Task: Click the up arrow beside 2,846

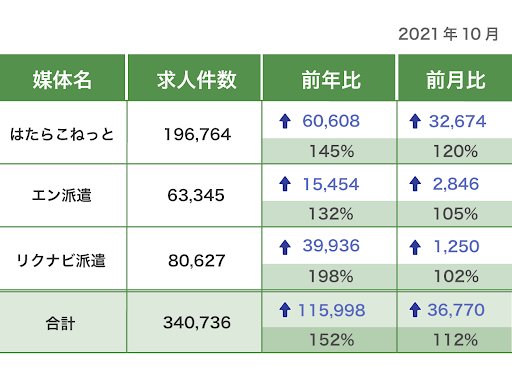Action: point(415,184)
